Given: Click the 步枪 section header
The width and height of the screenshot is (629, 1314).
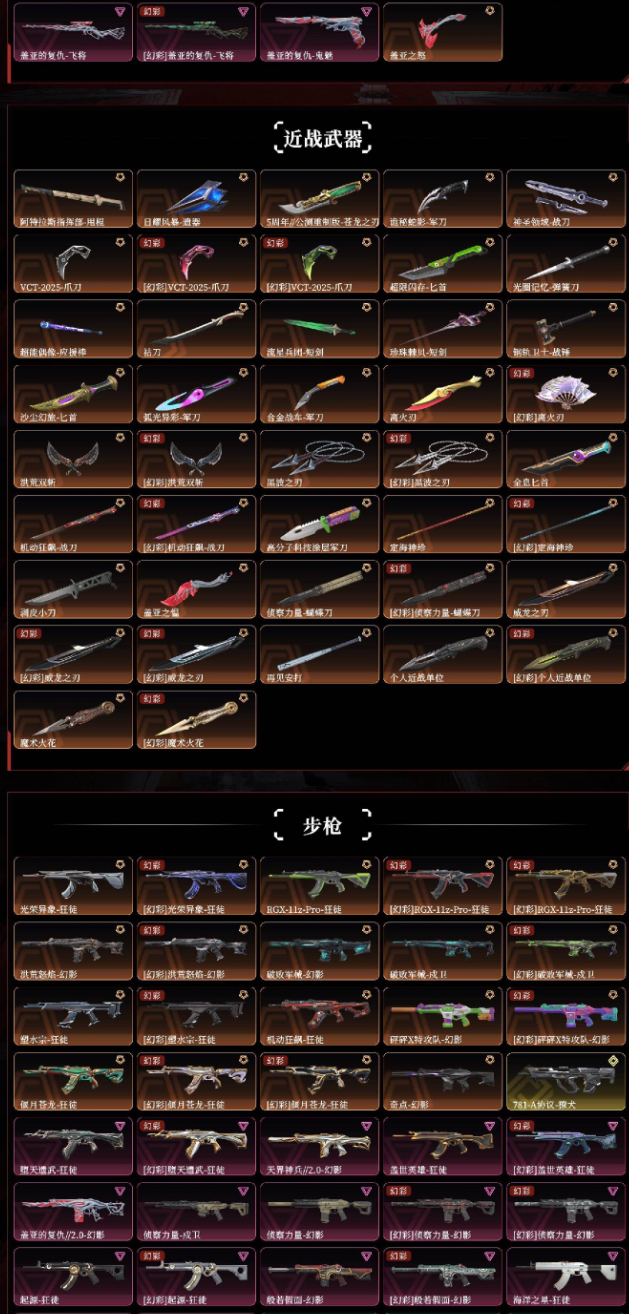Looking at the screenshot, I should [322, 825].
